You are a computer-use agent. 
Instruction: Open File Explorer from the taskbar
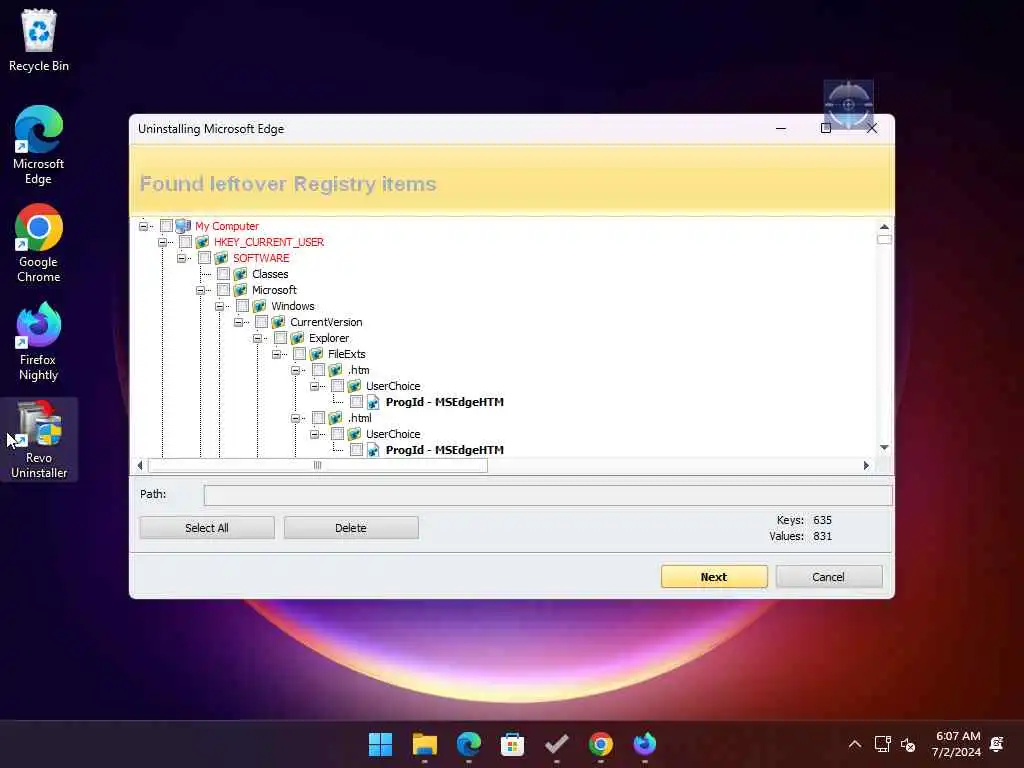point(424,744)
